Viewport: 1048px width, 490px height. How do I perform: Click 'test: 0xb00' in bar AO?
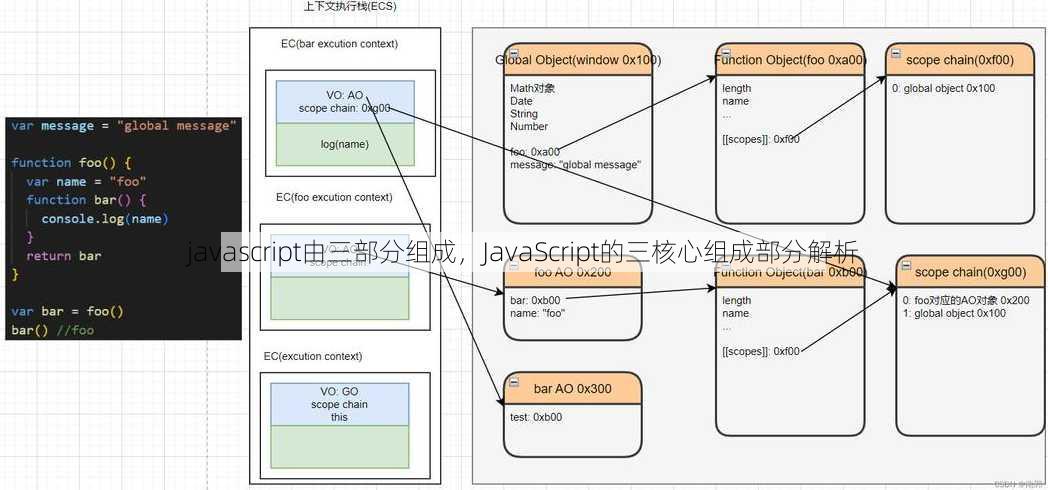click(x=536, y=417)
